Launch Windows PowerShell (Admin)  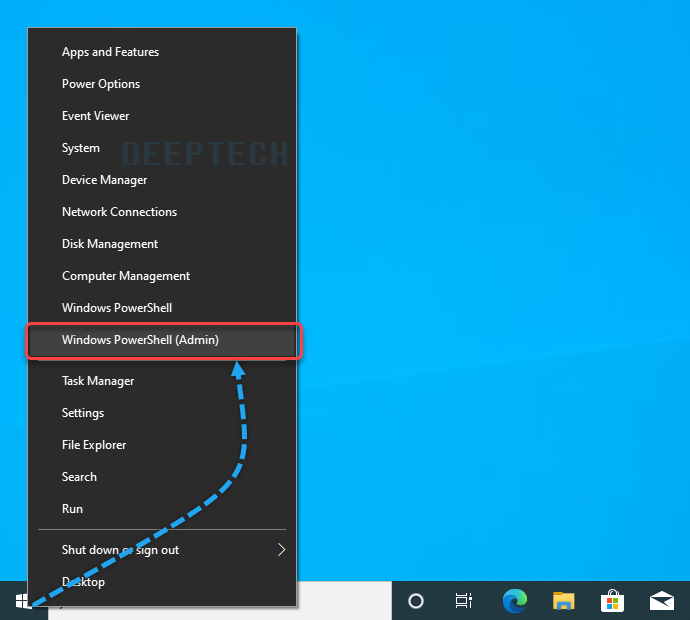pos(162,340)
